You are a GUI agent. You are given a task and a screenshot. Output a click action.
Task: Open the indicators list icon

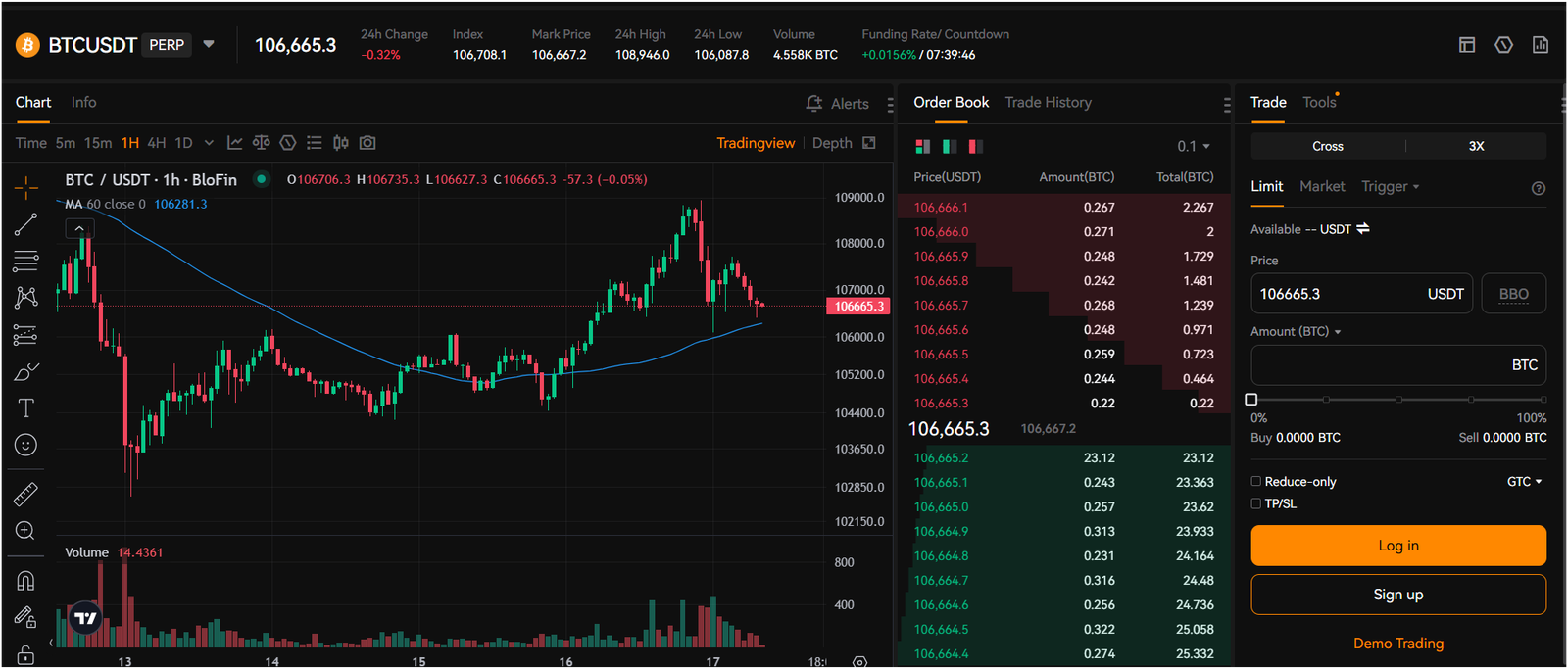pyautogui.click(x=315, y=143)
